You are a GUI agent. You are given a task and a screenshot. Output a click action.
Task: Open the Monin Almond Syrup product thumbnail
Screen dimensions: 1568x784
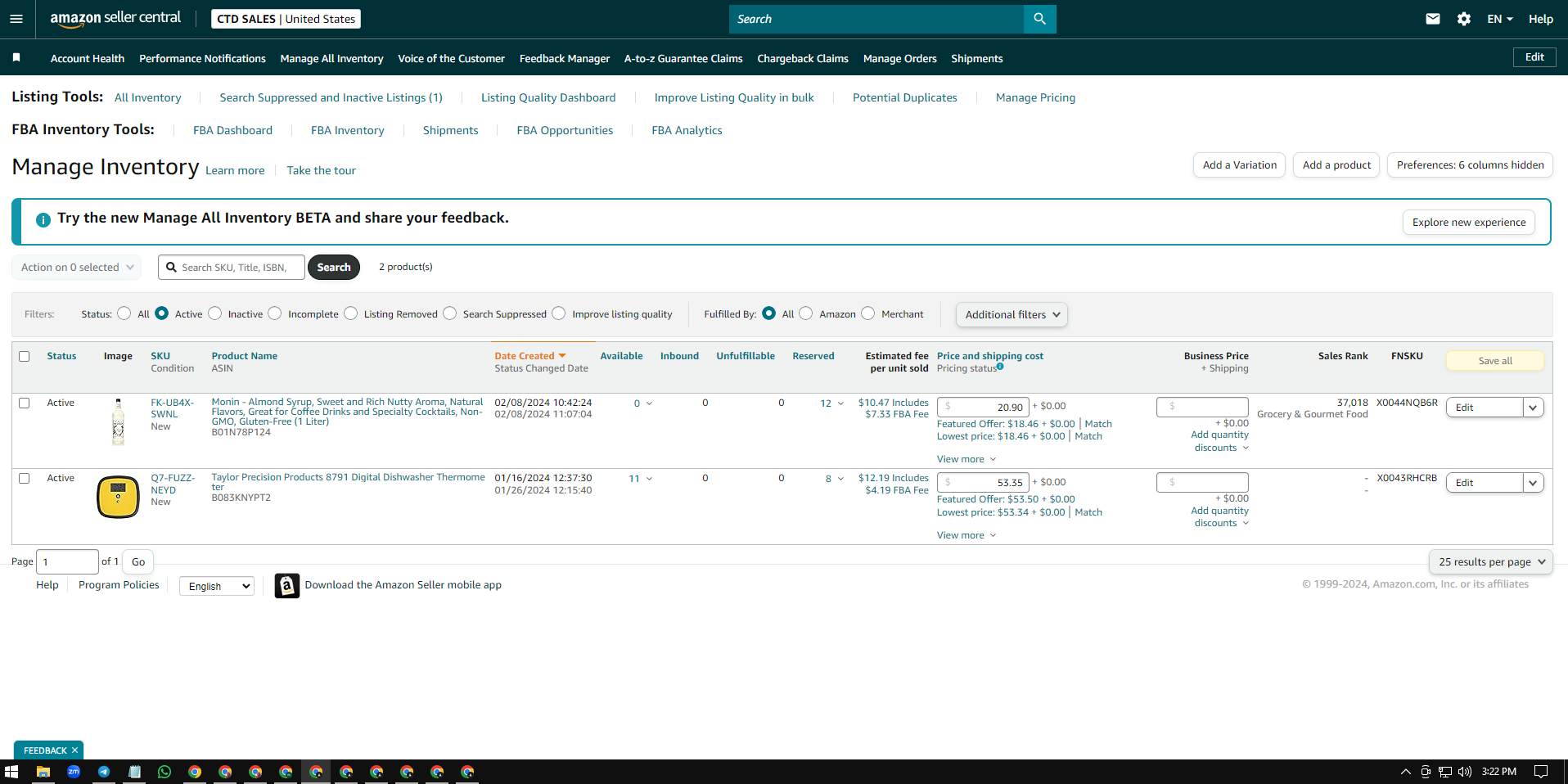point(119,422)
